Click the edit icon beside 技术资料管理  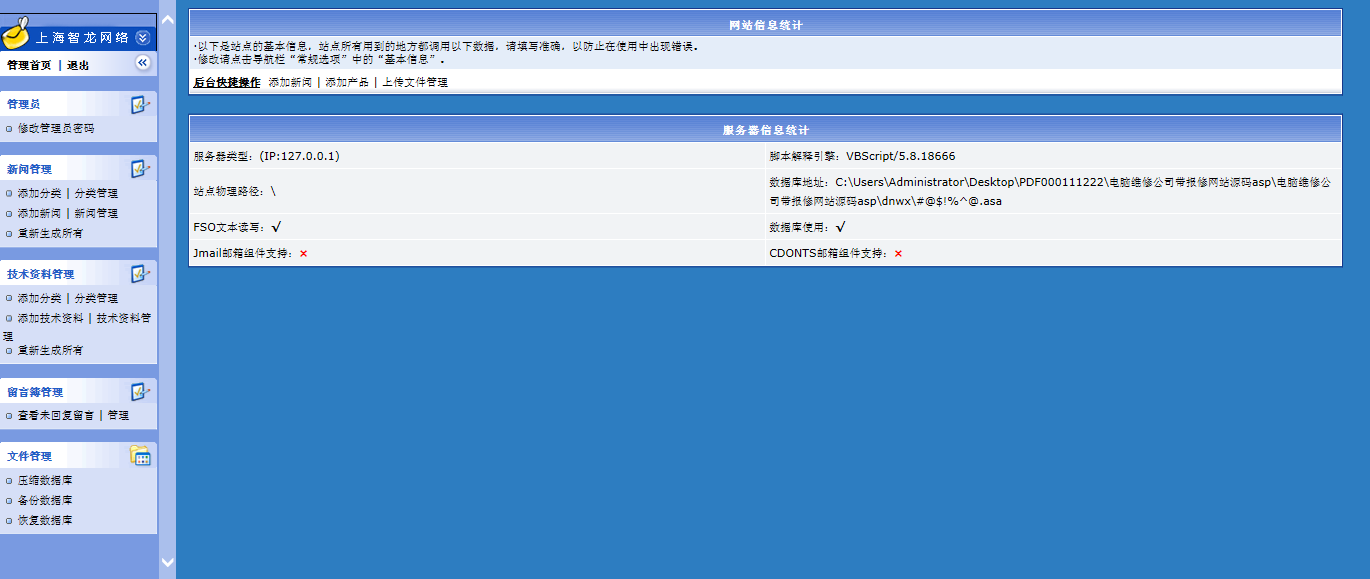pos(140,274)
